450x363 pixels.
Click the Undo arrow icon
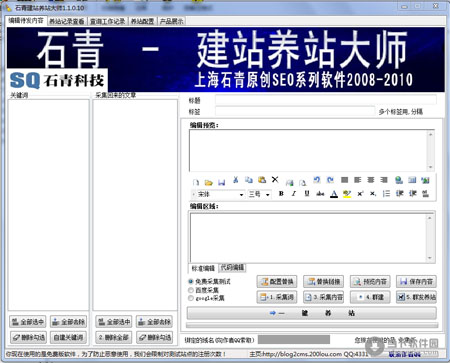pos(317,180)
